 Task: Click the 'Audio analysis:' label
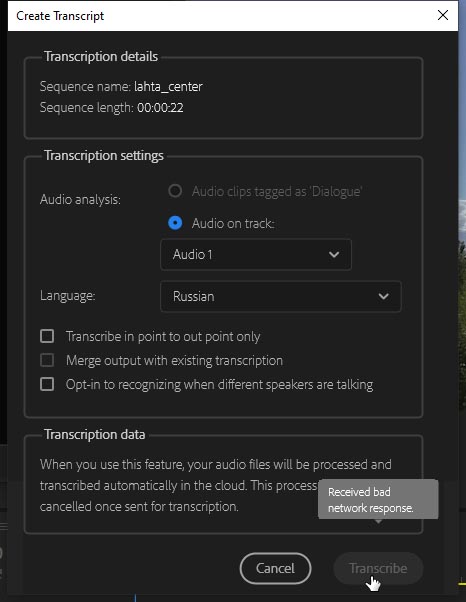coord(80,200)
